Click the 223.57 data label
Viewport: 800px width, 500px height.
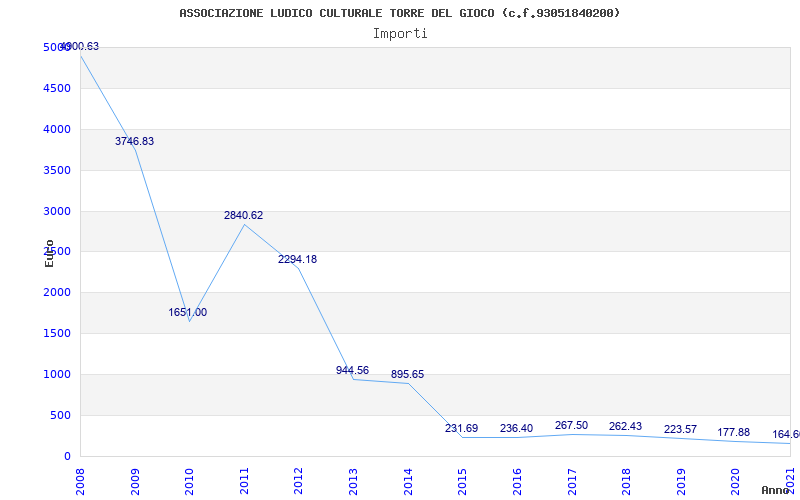(x=680, y=429)
